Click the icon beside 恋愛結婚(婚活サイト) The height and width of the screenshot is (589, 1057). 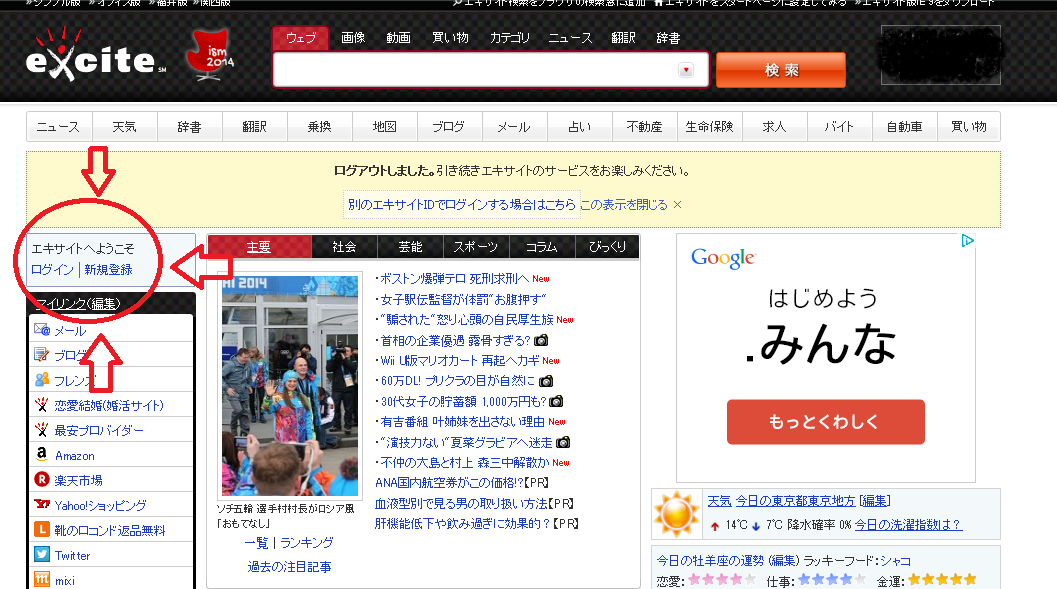(x=42, y=404)
